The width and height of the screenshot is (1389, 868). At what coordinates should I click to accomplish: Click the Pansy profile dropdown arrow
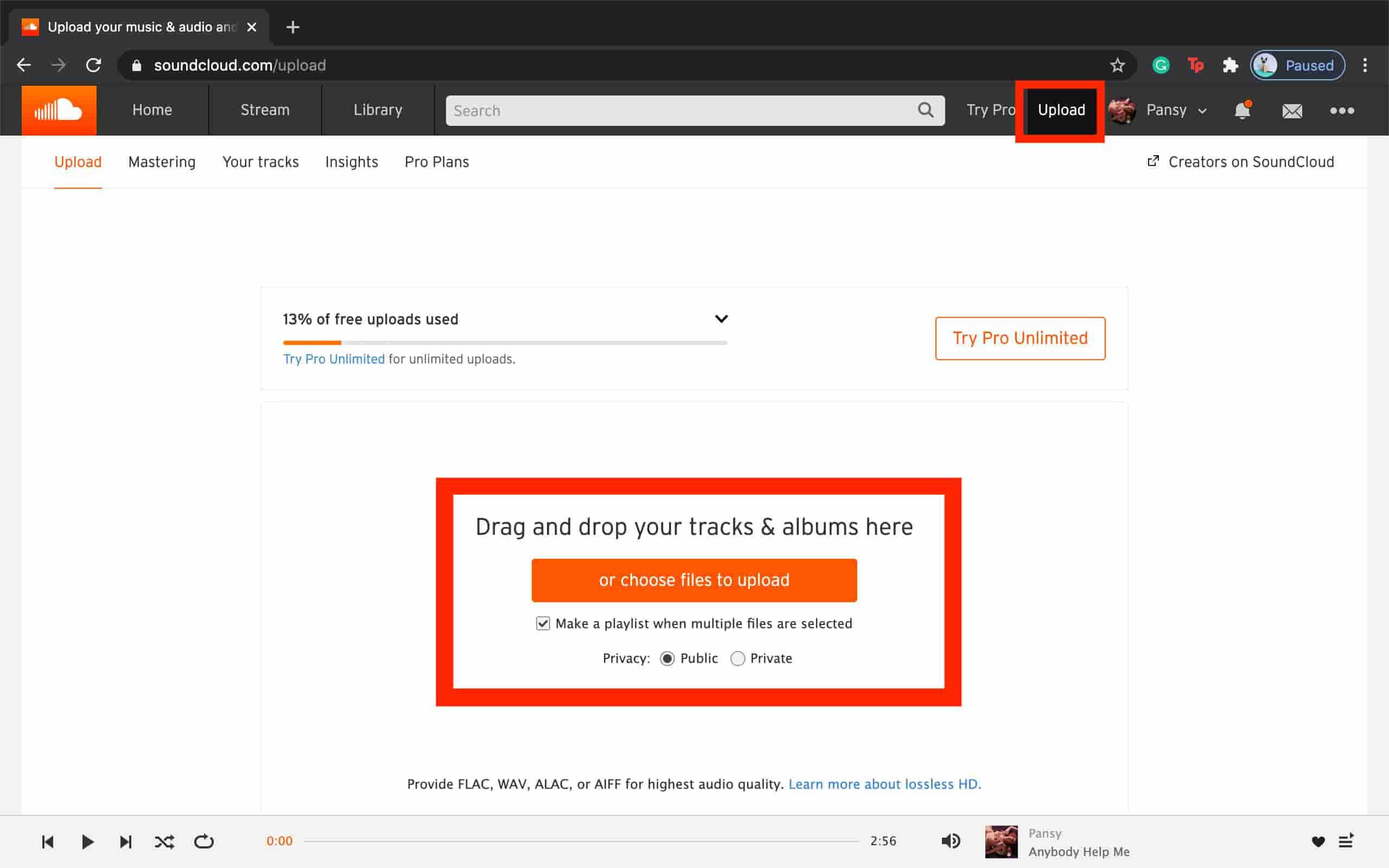coord(1200,110)
